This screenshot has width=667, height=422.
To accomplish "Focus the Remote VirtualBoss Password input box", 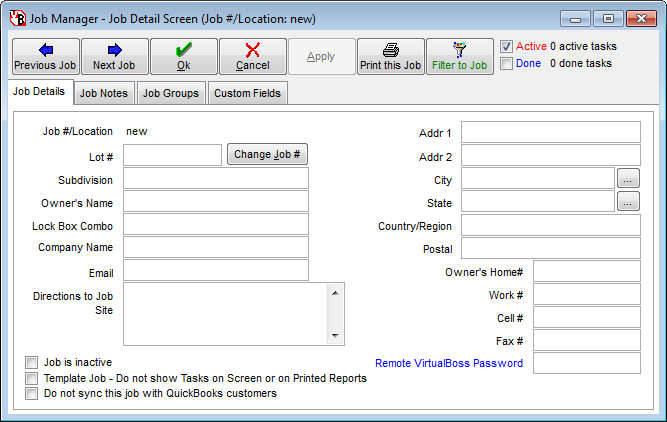I will point(587,363).
